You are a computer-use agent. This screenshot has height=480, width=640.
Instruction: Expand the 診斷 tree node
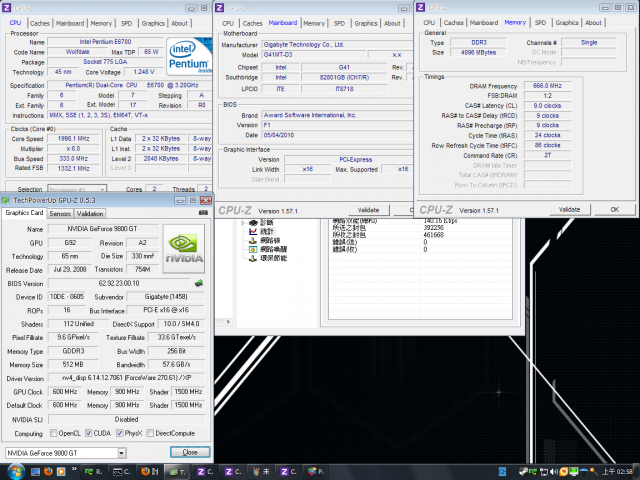click(x=243, y=222)
